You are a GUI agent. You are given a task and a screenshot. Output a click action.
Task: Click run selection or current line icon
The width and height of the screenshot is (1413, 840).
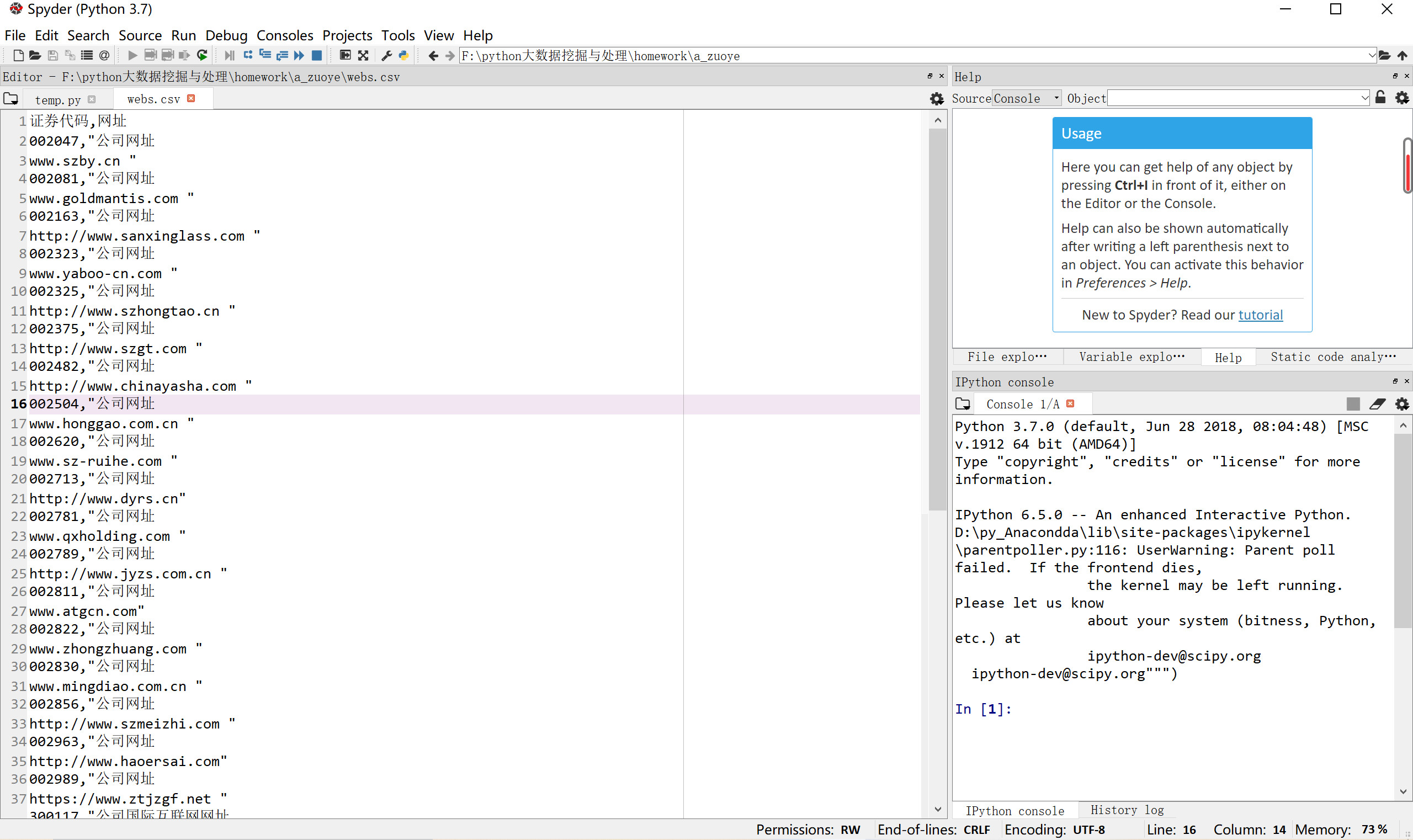tap(184, 56)
